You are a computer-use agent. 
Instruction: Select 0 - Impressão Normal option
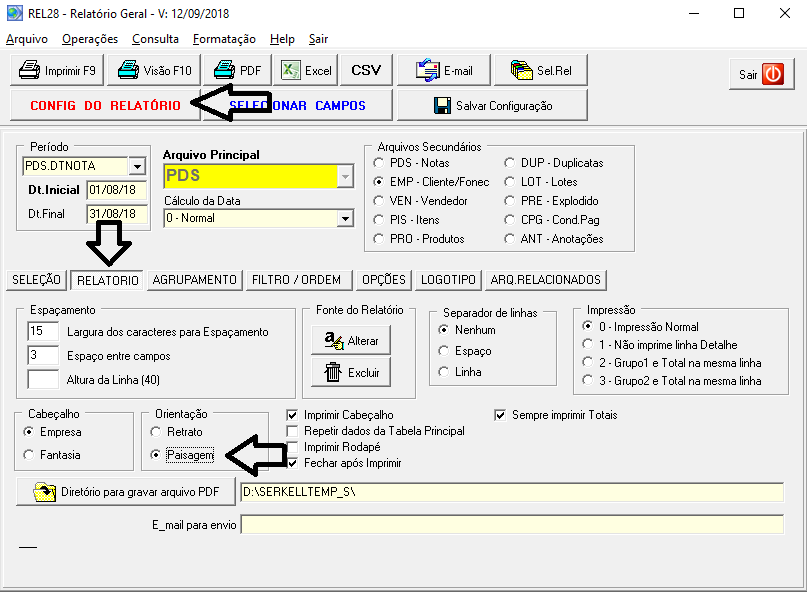[x=587, y=326]
